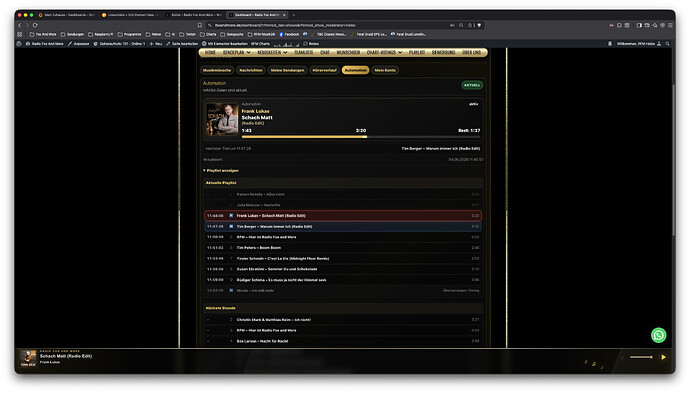This screenshot has width=690, height=393.
Task: Click the WordPress logo in admin bar
Action: [x=19, y=44]
